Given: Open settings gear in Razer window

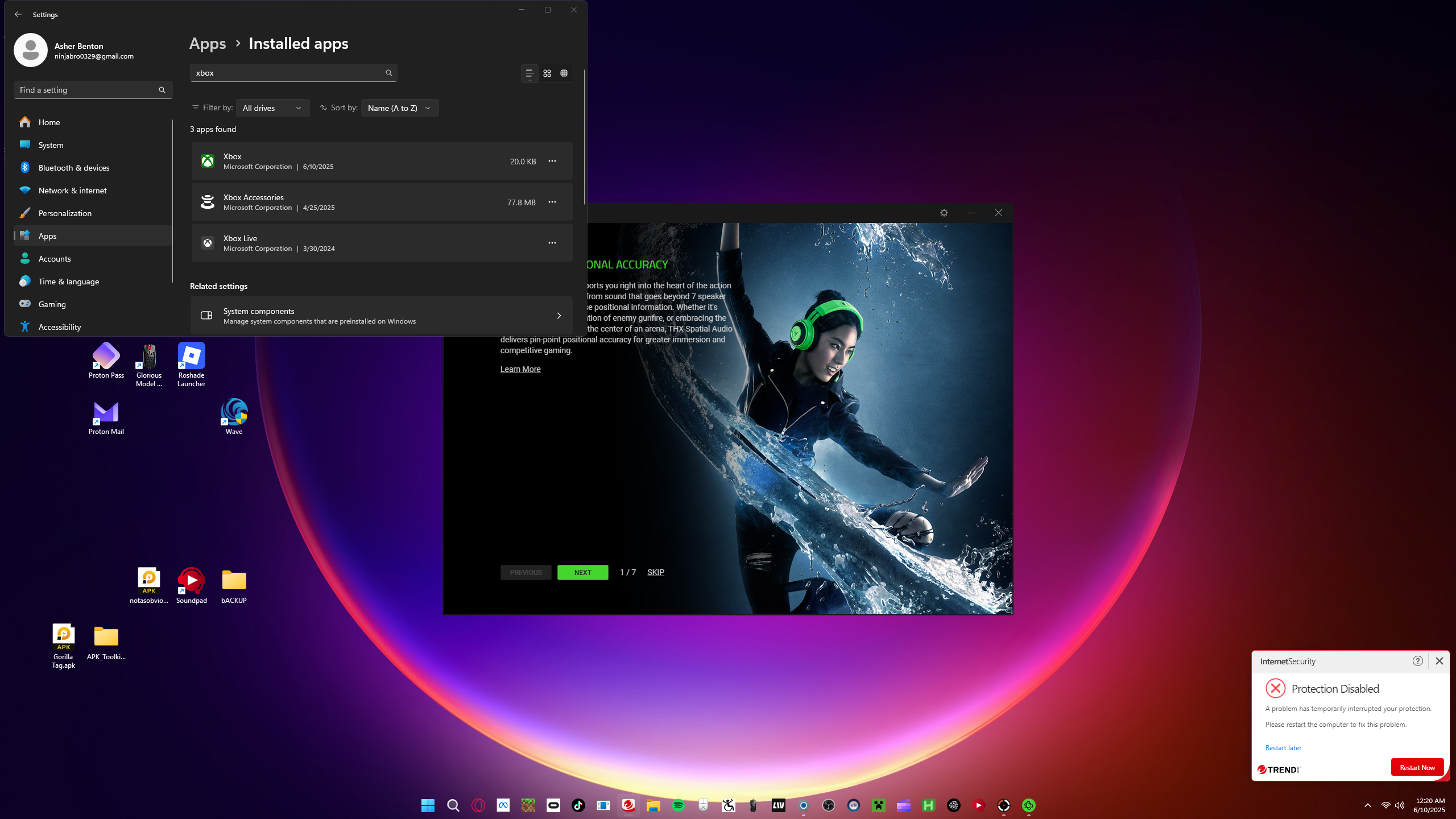Looking at the screenshot, I should point(944,213).
